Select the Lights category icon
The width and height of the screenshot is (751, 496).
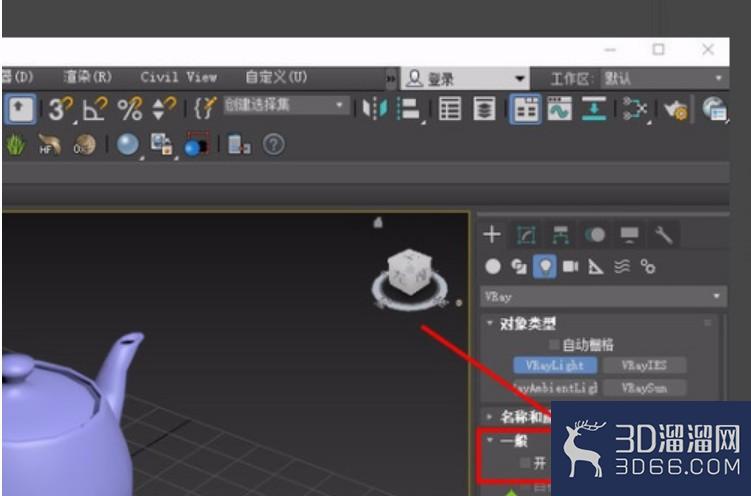click(x=545, y=267)
